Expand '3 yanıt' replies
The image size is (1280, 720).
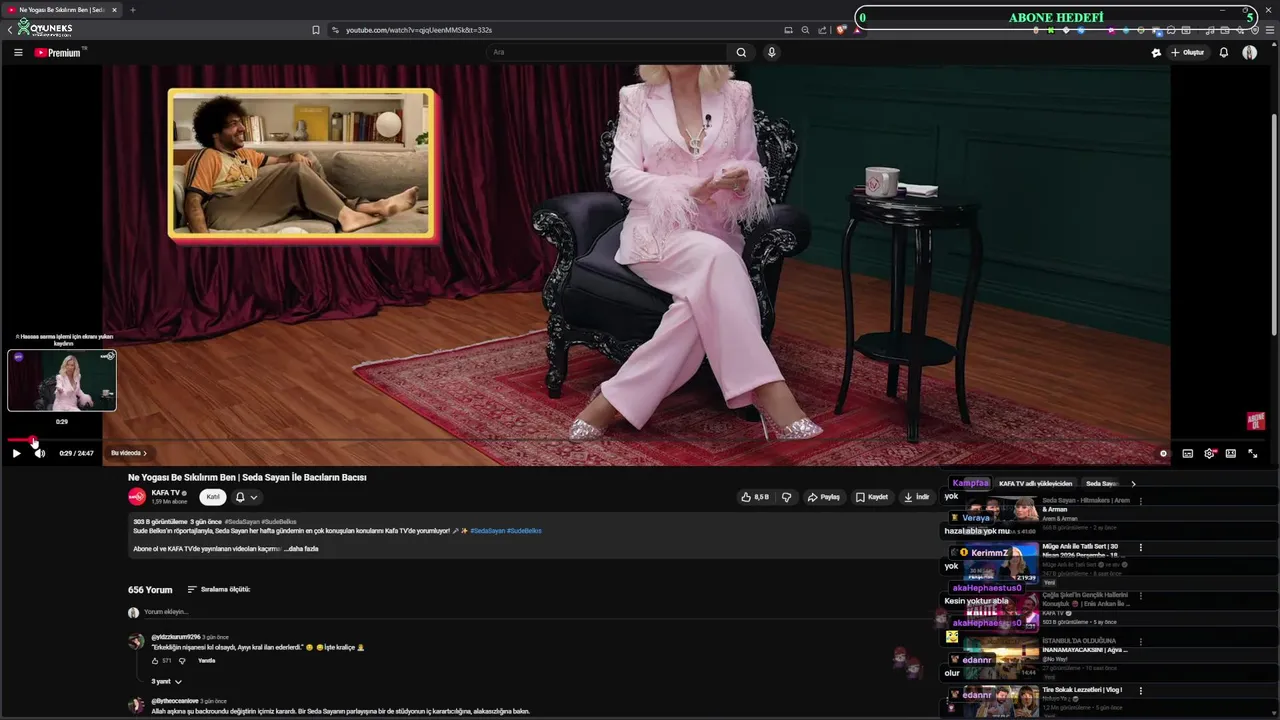pyautogui.click(x=166, y=682)
